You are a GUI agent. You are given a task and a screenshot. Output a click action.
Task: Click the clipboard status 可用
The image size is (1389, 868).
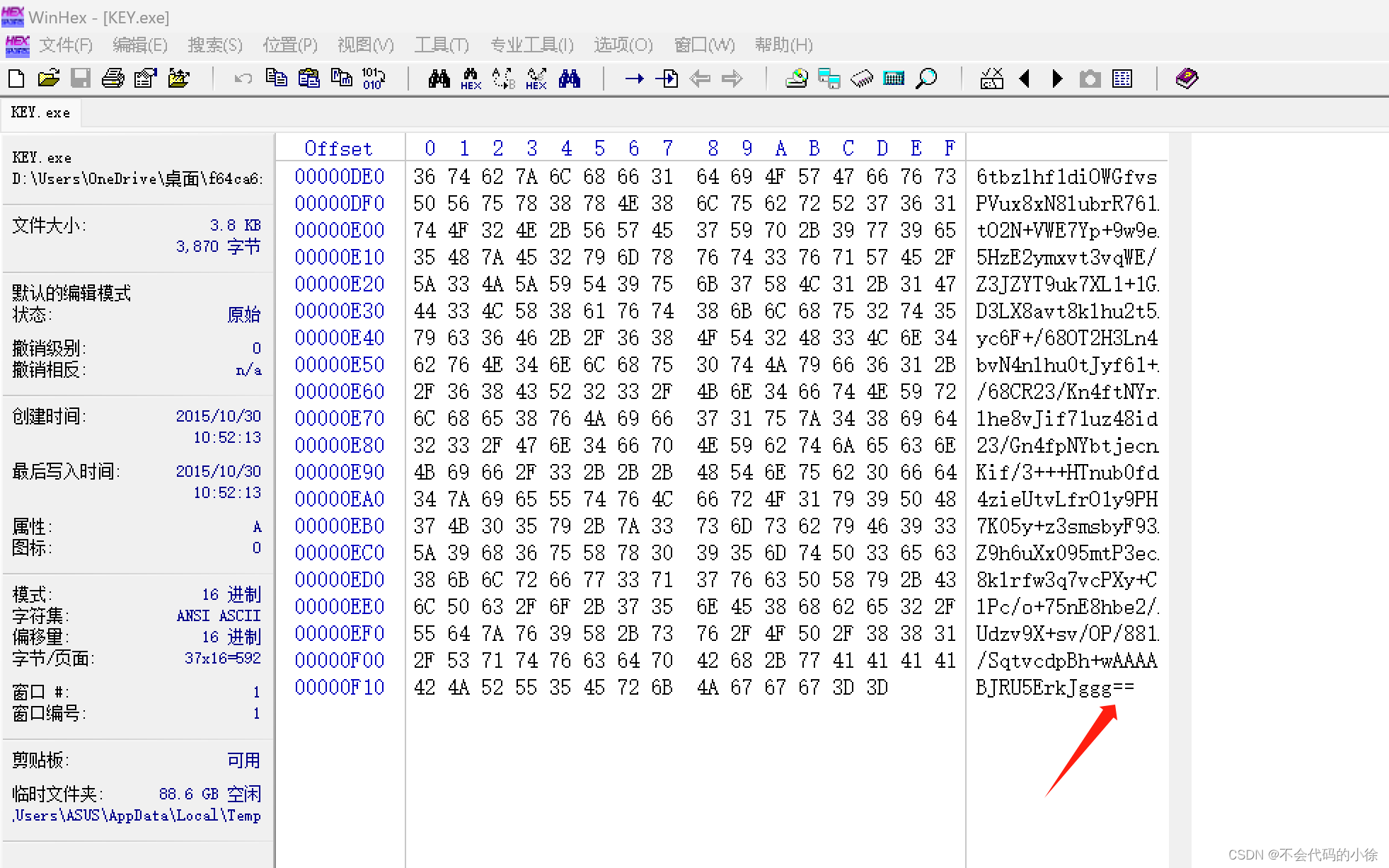[x=244, y=760]
